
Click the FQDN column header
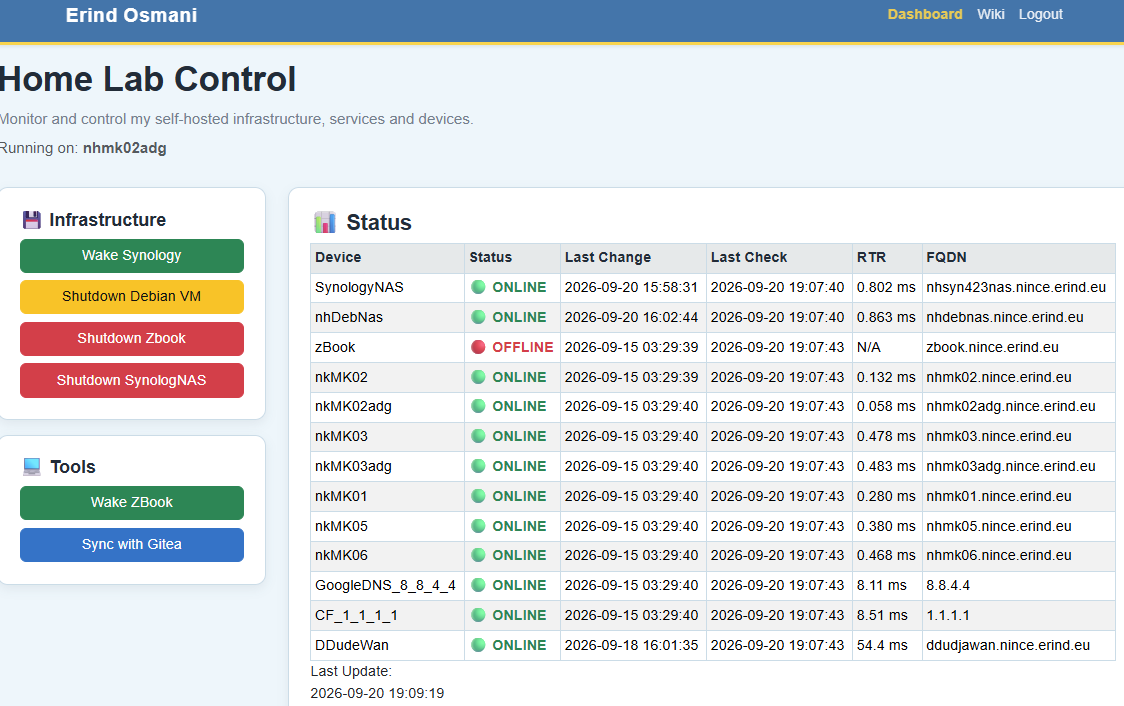point(1018,257)
